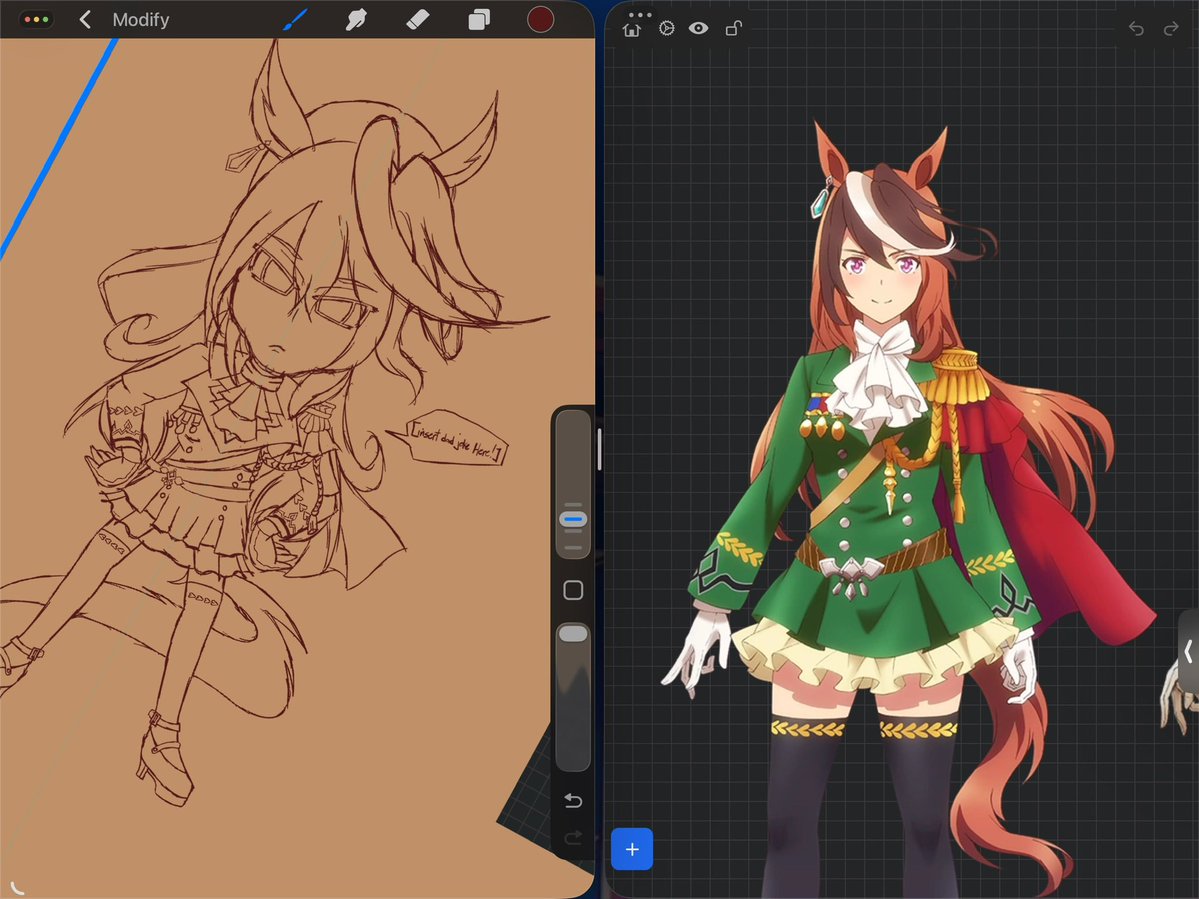Toggle the canvas lock icon
The width and height of the screenshot is (1199, 899).
(x=733, y=28)
